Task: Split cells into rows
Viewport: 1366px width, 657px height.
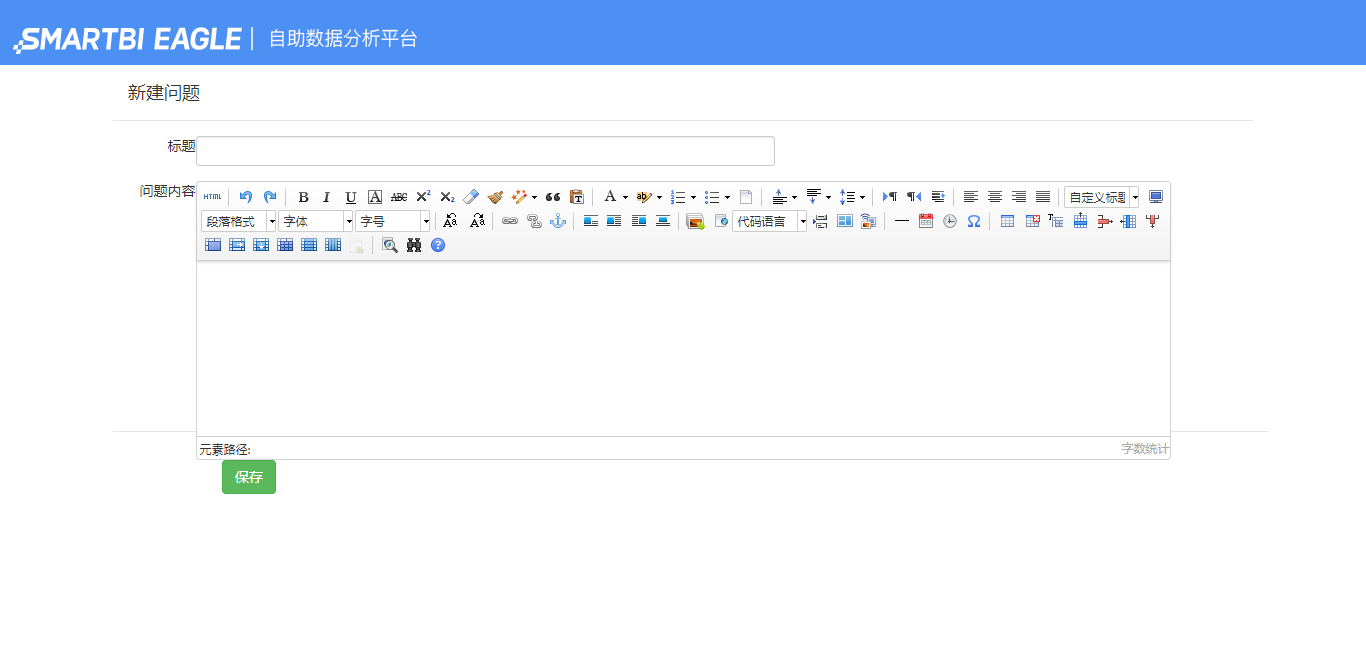Action: pos(309,245)
